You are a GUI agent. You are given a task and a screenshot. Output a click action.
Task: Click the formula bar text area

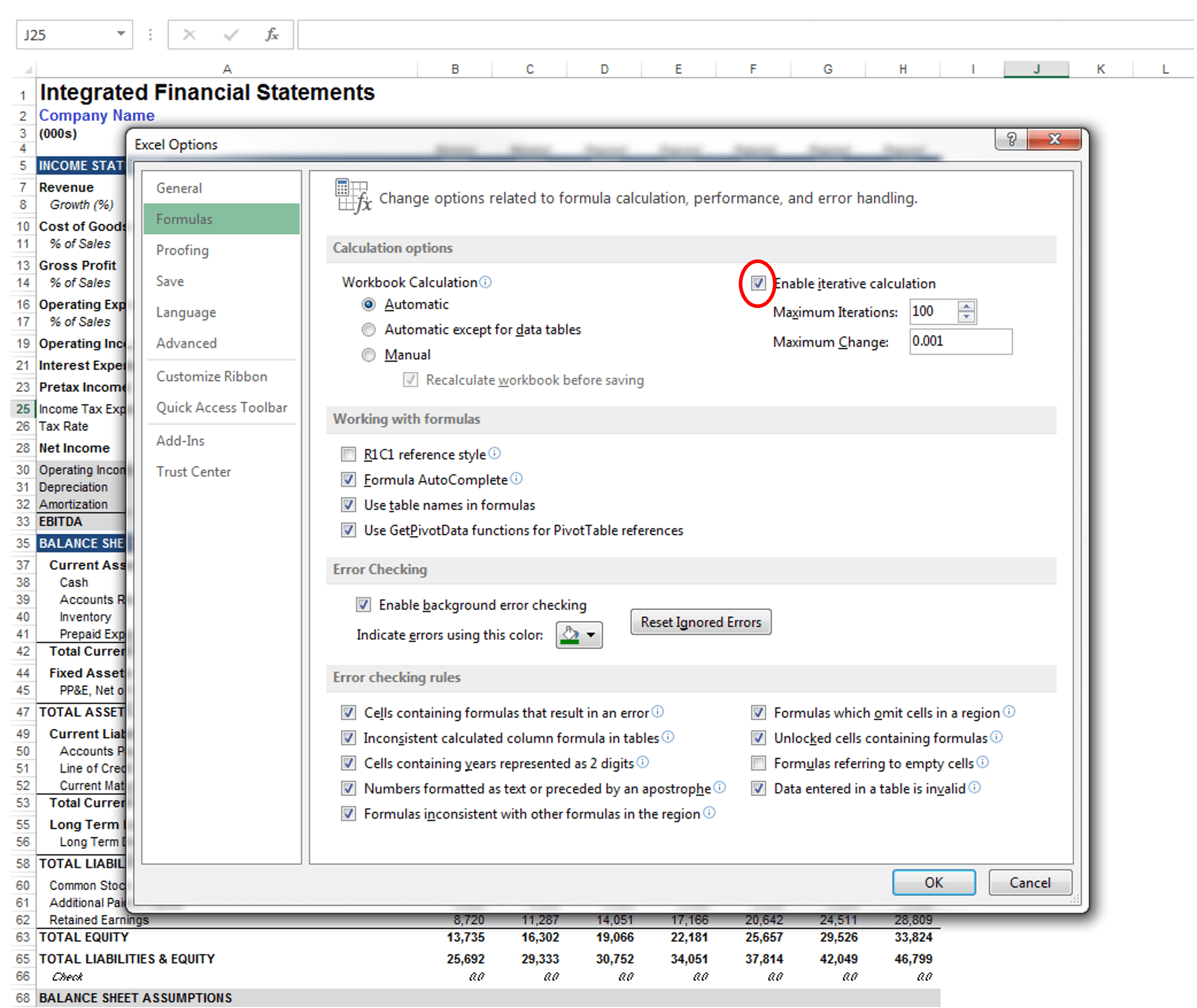(x=746, y=35)
